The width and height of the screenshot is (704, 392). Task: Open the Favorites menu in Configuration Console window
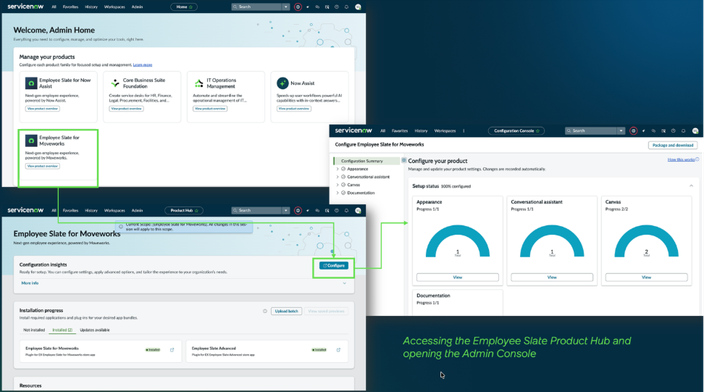(400, 131)
